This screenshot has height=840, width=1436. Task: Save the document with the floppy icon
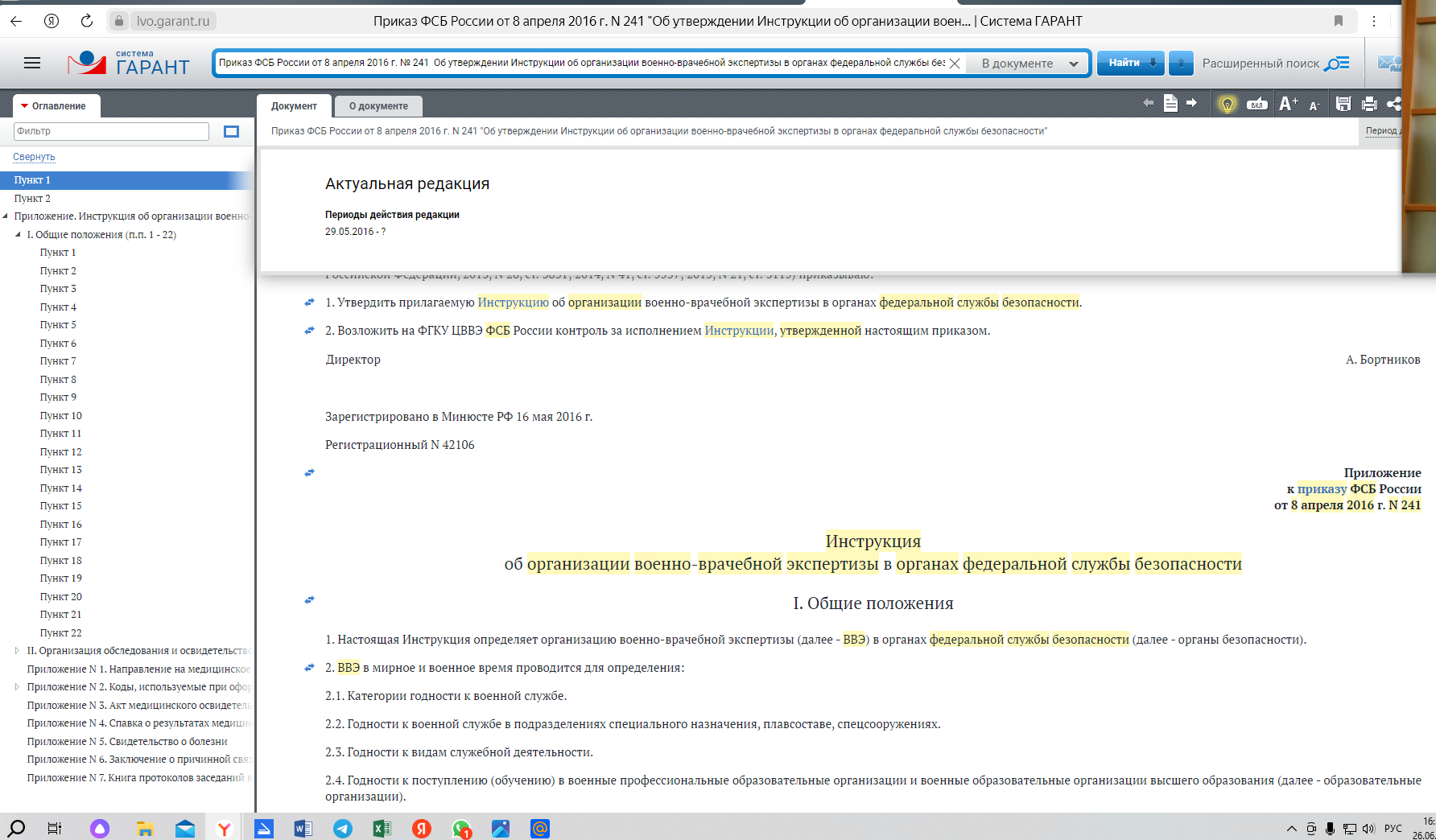1343,103
